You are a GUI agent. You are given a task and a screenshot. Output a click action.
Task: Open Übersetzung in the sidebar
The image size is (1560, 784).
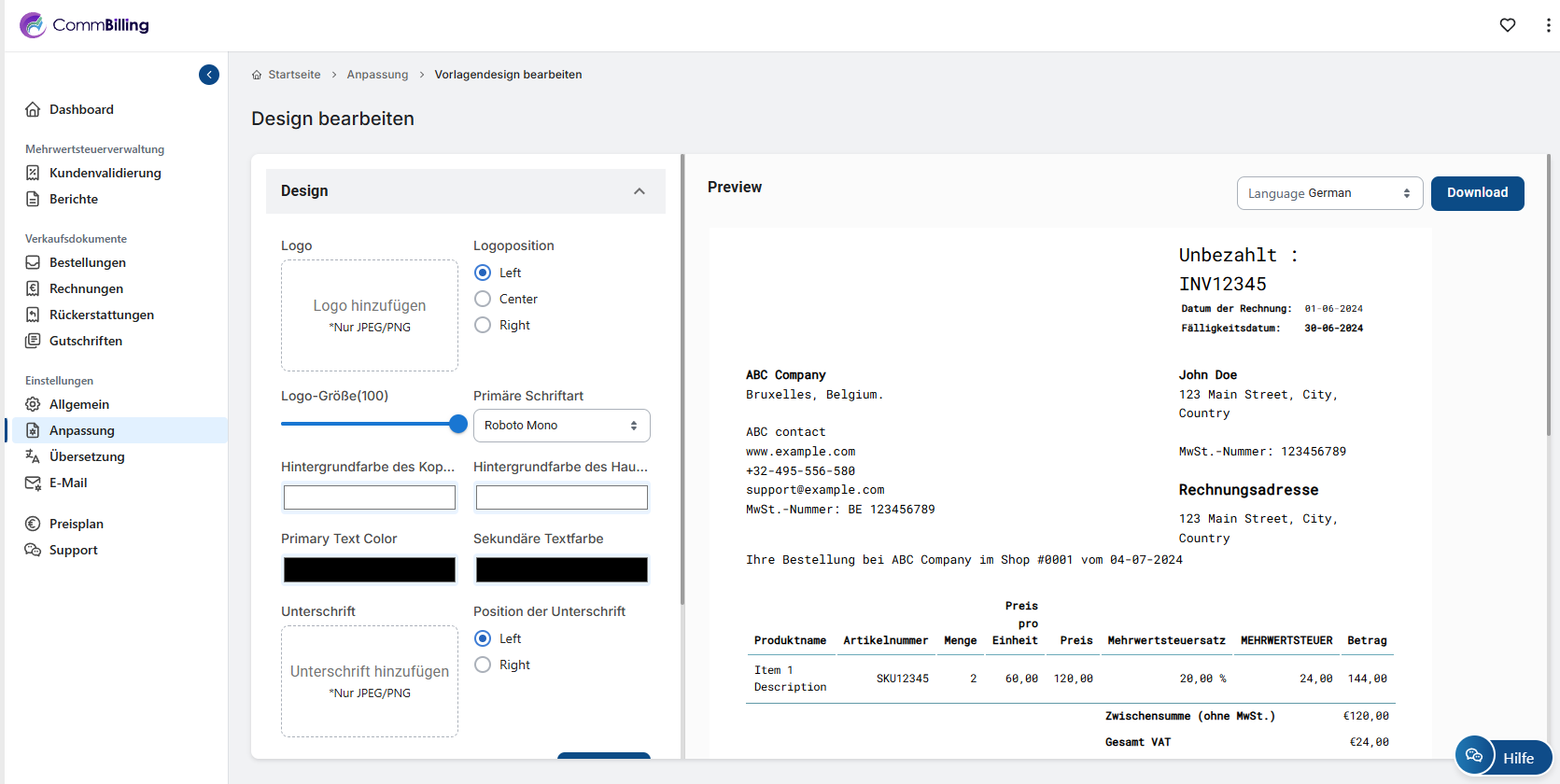[87, 456]
